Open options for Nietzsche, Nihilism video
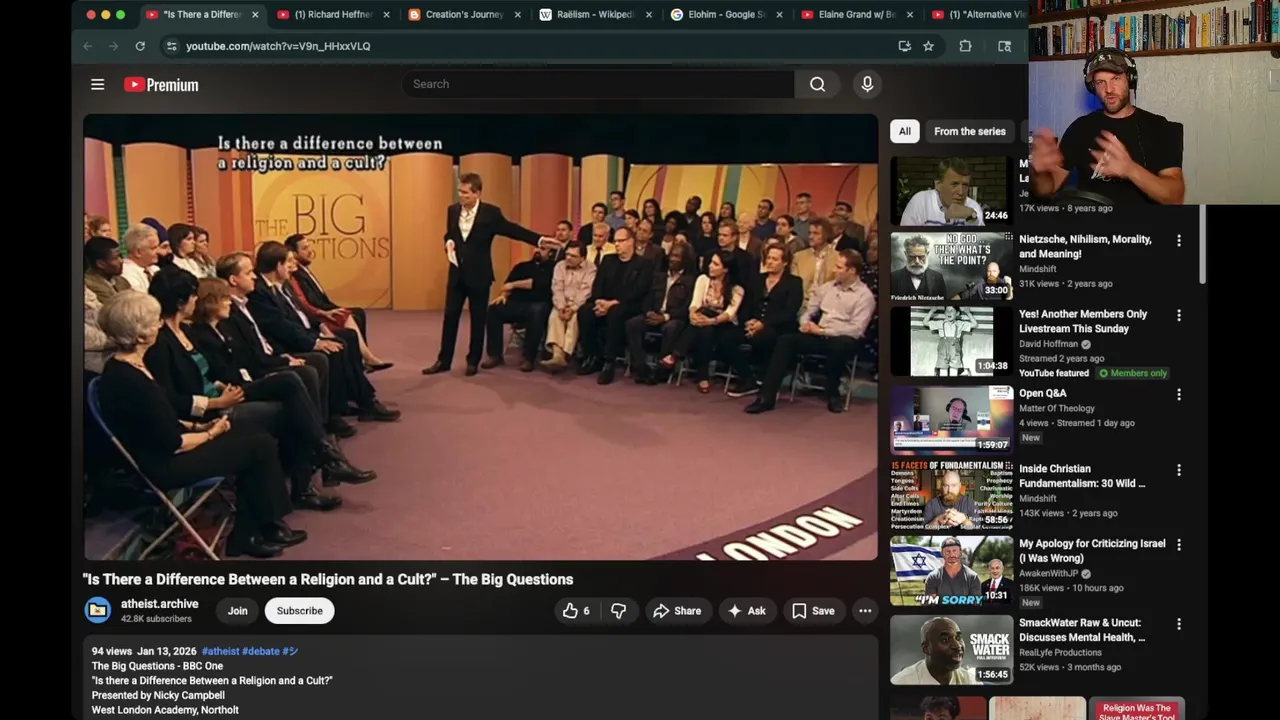Image resolution: width=1280 pixels, height=720 pixels. 1178,240
